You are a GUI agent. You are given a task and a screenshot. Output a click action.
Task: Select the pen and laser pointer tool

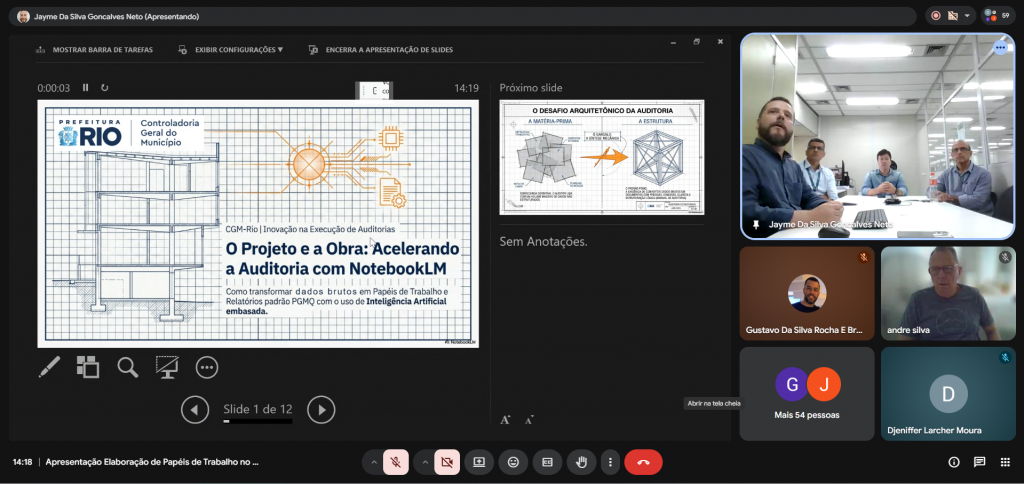(49, 367)
